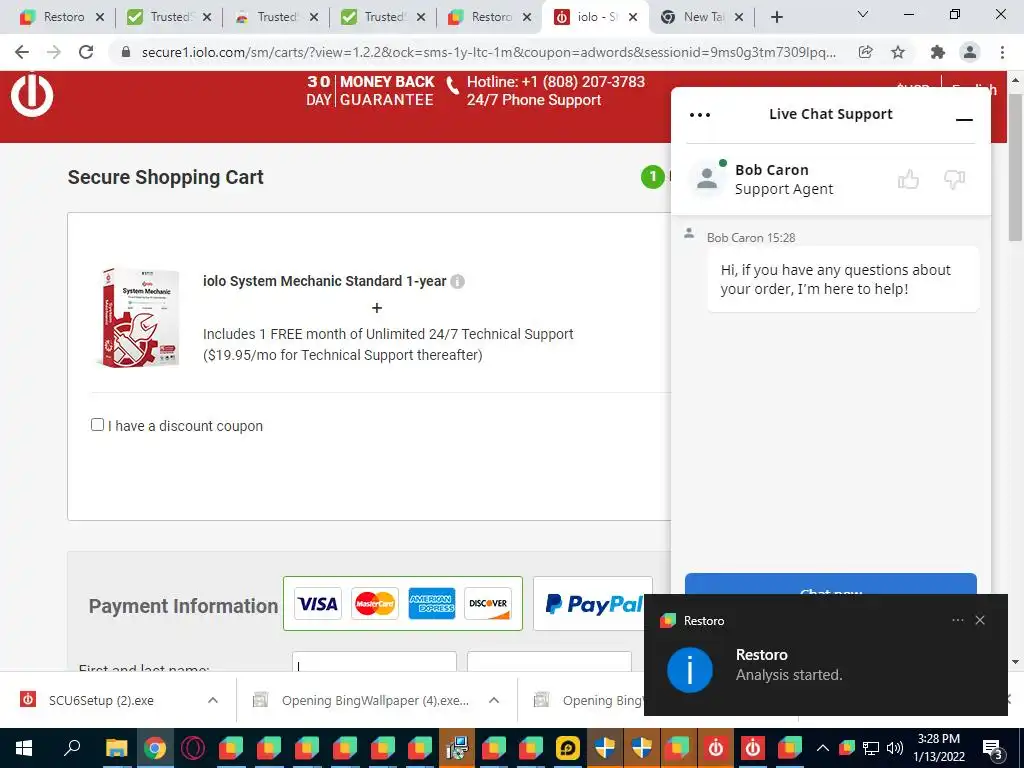Viewport: 1024px width, 768px height.
Task: Choose PayPal as payment method
Action: pos(593,603)
